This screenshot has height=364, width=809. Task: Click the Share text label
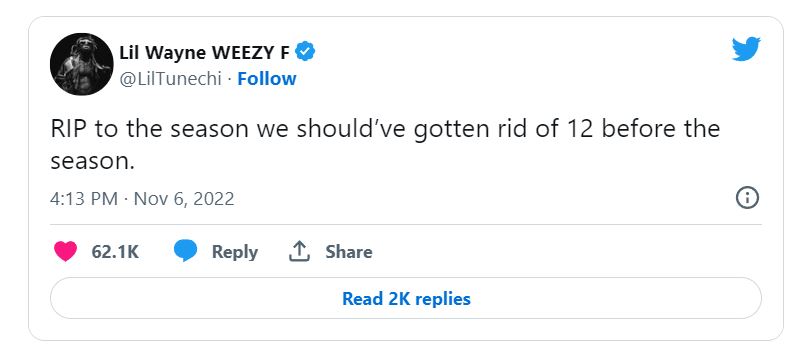349,252
